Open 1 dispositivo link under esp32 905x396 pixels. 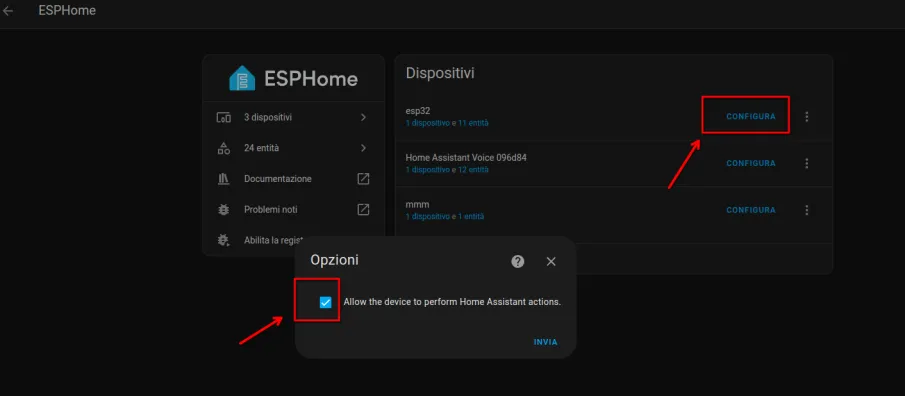[427, 123]
